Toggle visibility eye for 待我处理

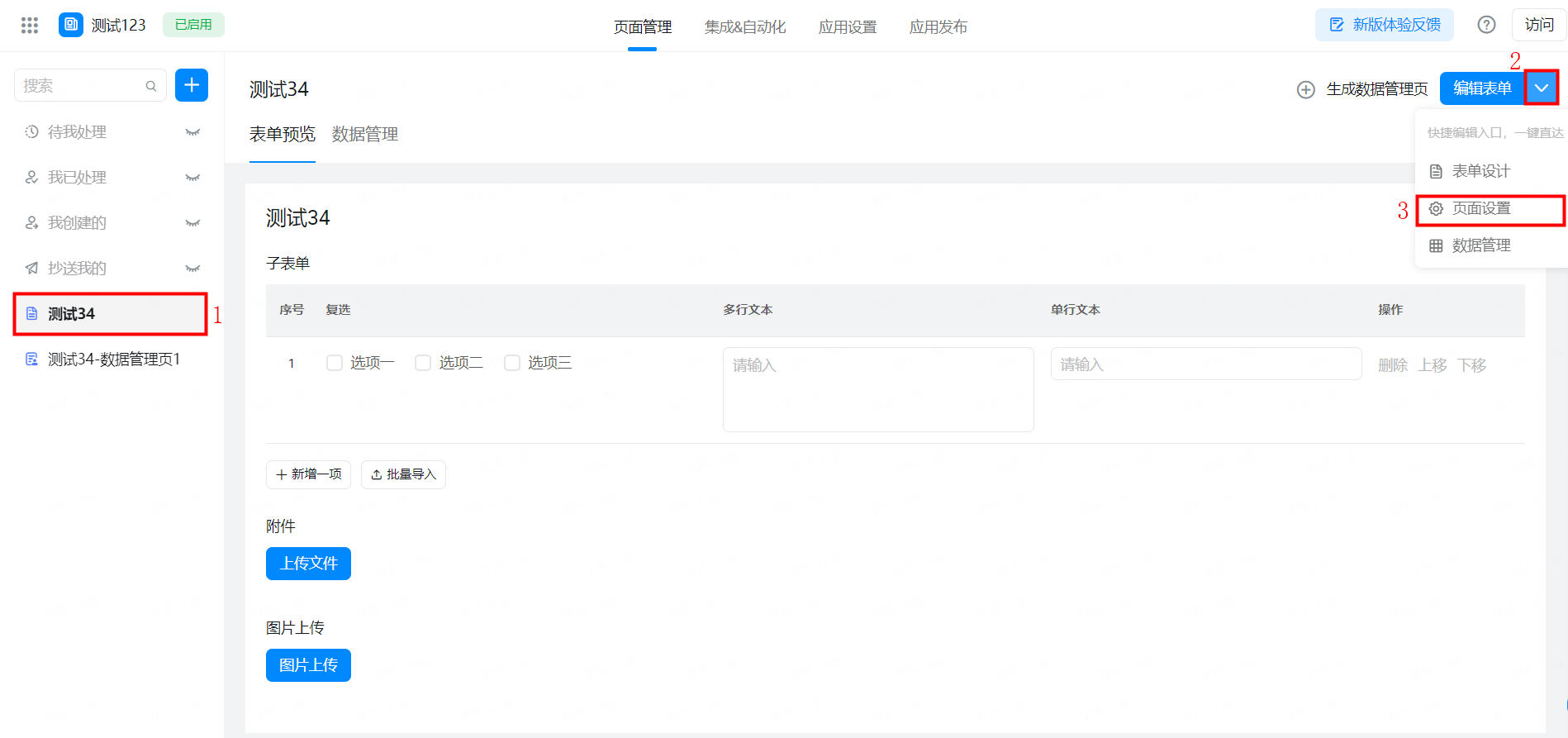click(192, 132)
